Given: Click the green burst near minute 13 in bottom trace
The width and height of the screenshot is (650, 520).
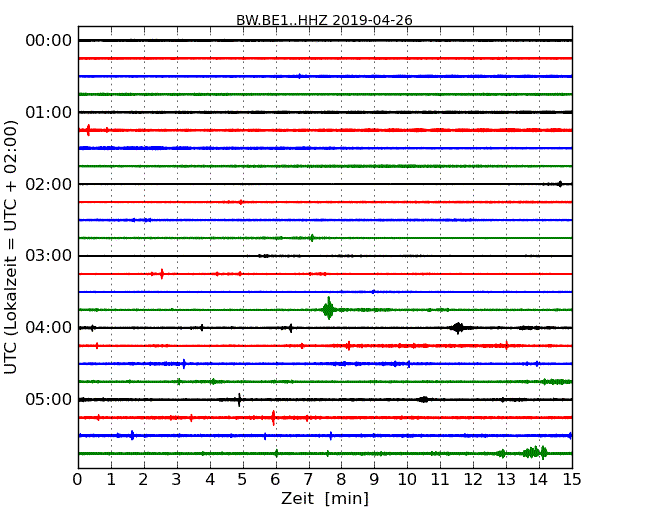Looking at the screenshot, I should (x=502, y=453).
